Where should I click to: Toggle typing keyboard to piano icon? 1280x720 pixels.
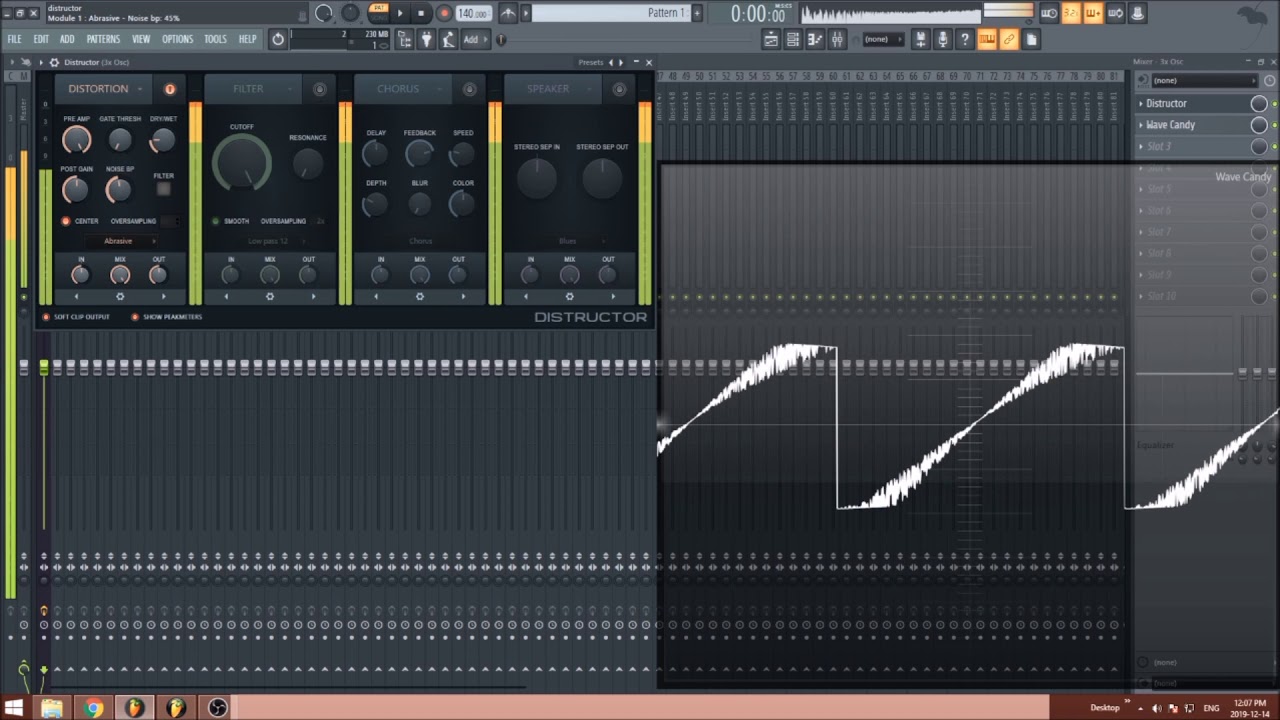[987, 39]
